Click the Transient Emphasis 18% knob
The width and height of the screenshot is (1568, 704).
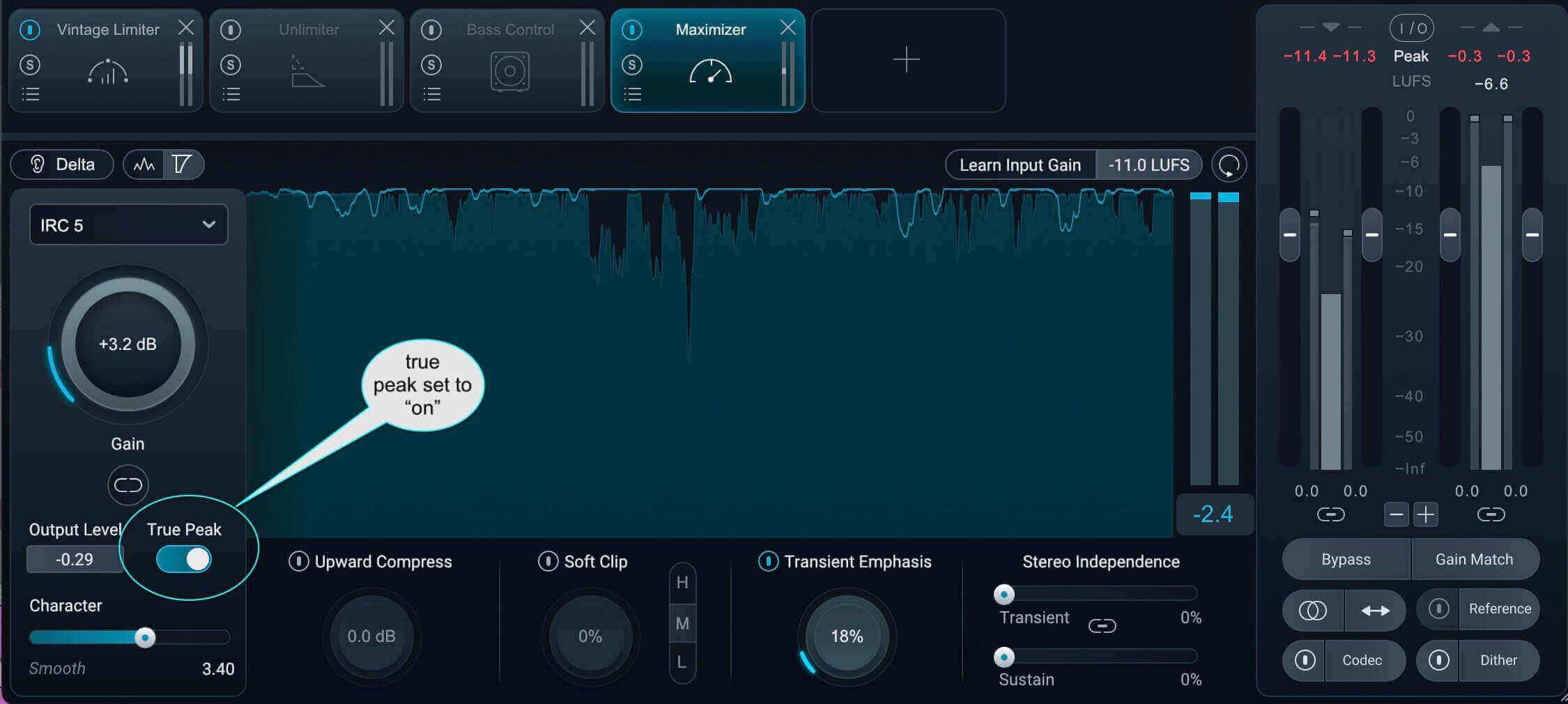click(847, 636)
